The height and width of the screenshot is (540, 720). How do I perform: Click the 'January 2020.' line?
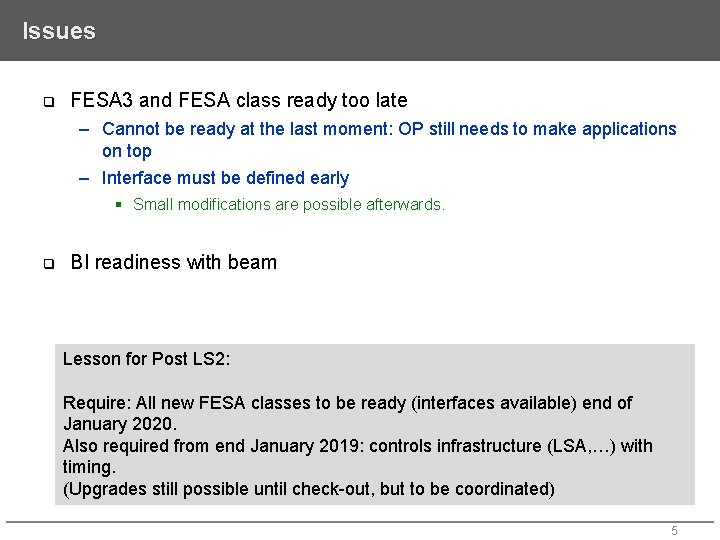[120, 423]
